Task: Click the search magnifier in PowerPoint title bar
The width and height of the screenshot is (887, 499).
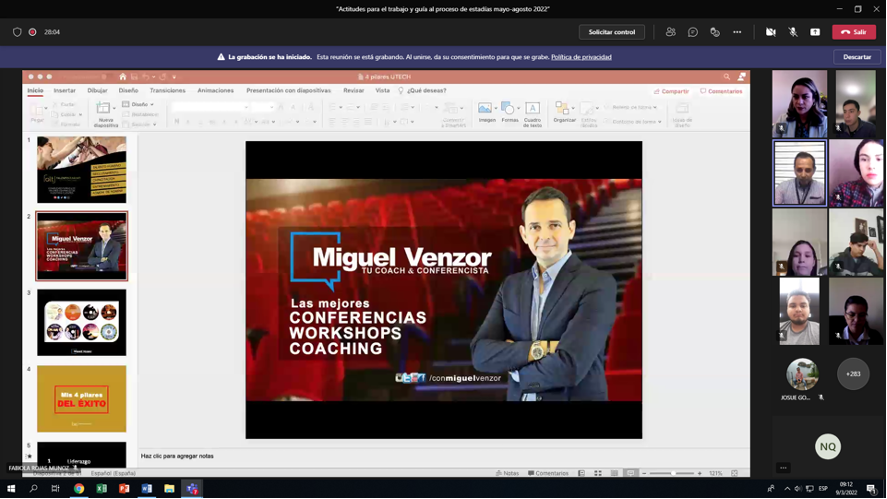Action: coord(726,76)
